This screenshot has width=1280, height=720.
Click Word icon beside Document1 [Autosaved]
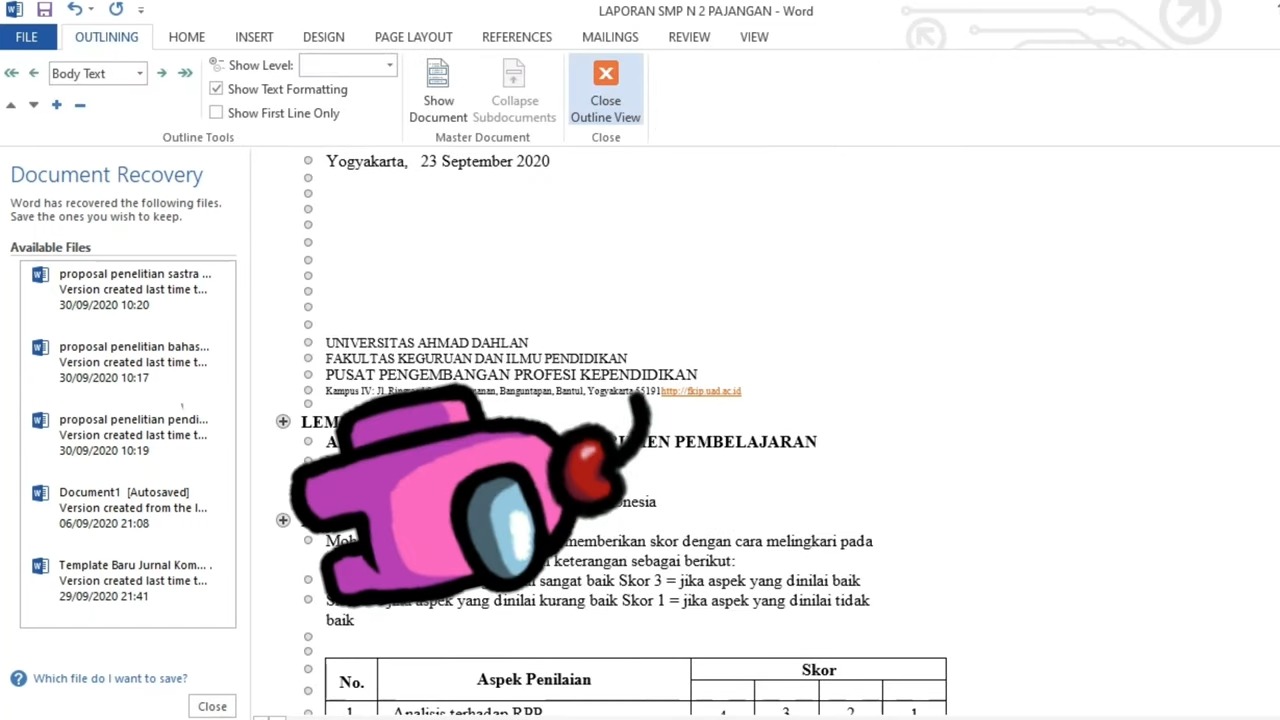click(x=40, y=493)
